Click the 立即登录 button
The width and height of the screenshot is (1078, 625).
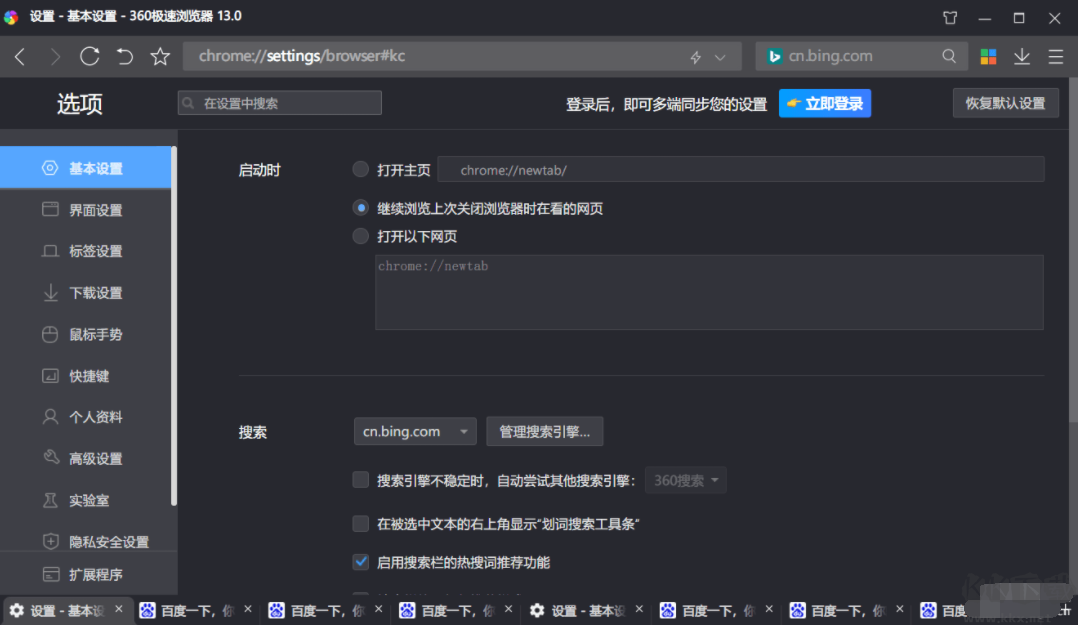click(824, 103)
